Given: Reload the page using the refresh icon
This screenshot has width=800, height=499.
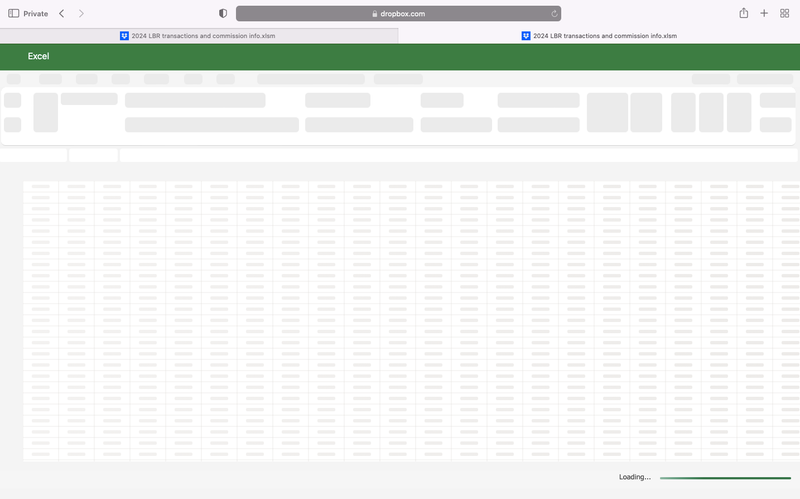Looking at the screenshot, I should point(554,14).
